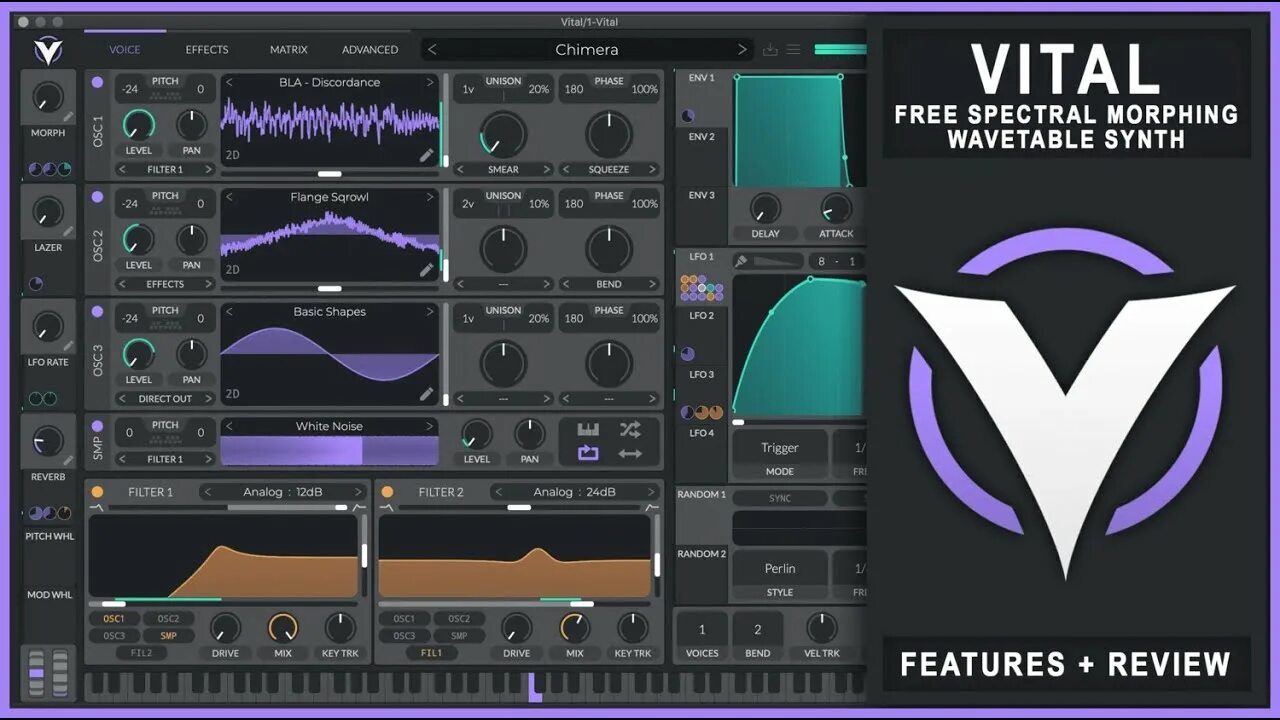The image size is (1280, 720).
Task: Click the LFO 1 paint brush icon
Action: tap(741, 261)
